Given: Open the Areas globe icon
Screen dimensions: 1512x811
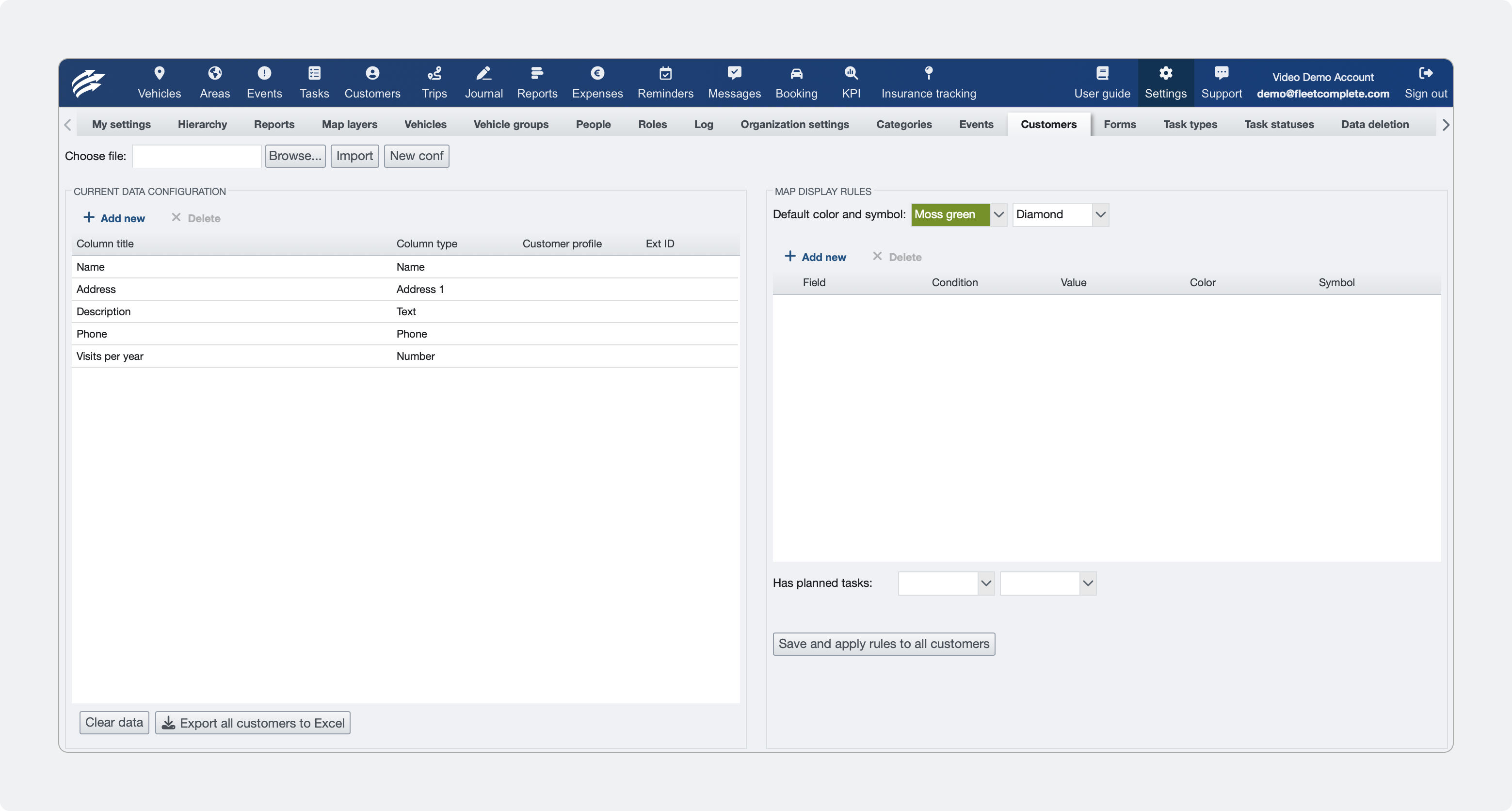Looking at the screenshot, I should click(x=215, y=73).
